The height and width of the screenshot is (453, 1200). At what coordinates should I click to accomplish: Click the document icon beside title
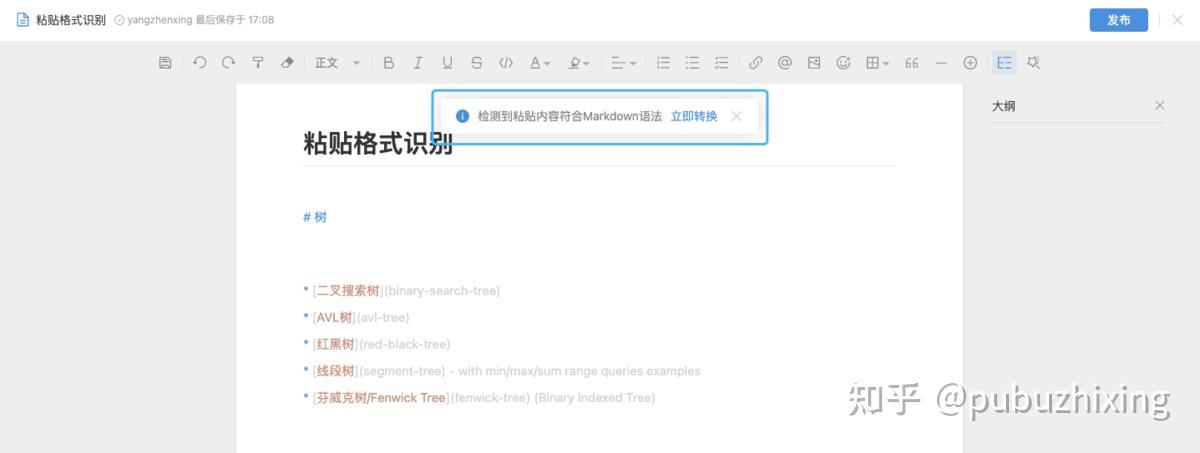[x=22, y=20]
